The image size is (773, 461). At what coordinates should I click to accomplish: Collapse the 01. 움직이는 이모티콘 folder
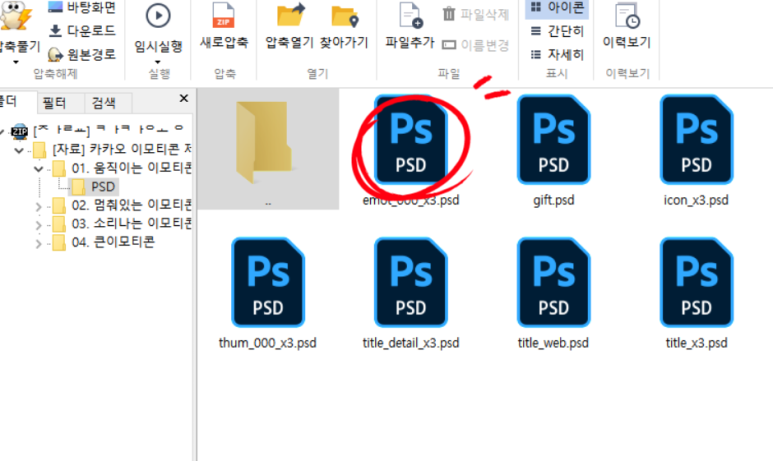[x=38, y=169]
